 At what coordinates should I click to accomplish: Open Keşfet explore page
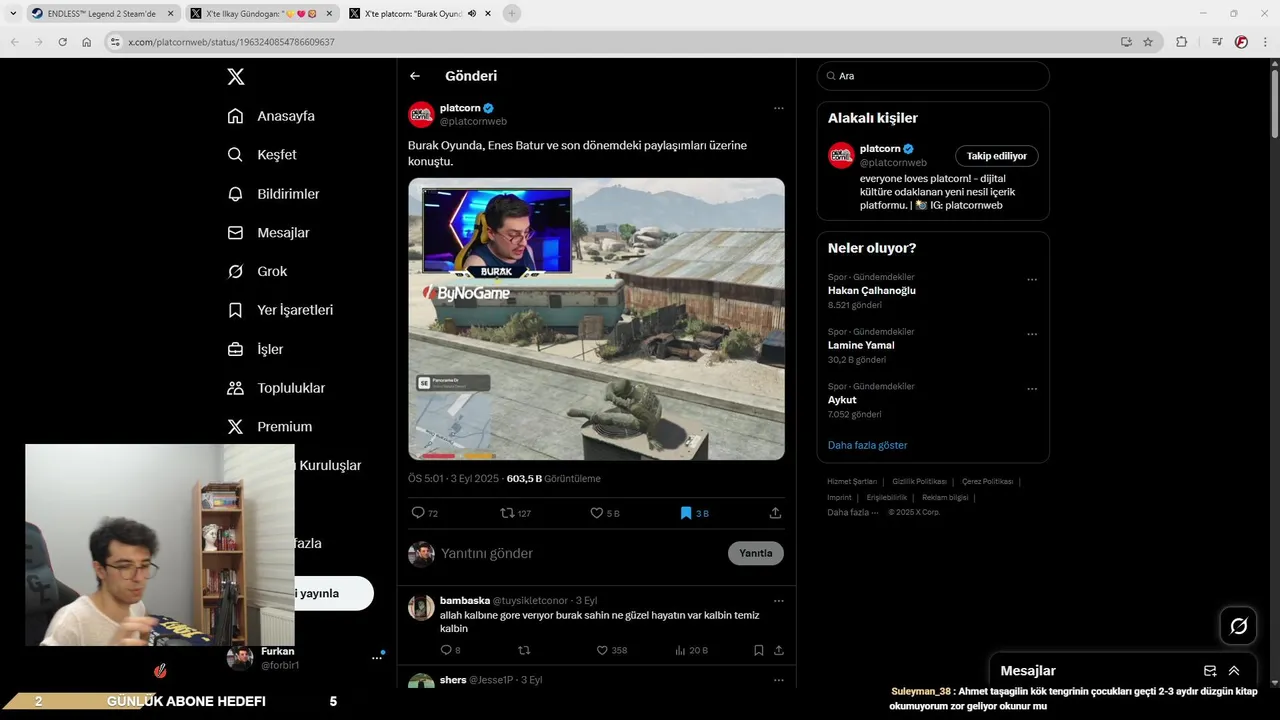[x=262, y=155]
